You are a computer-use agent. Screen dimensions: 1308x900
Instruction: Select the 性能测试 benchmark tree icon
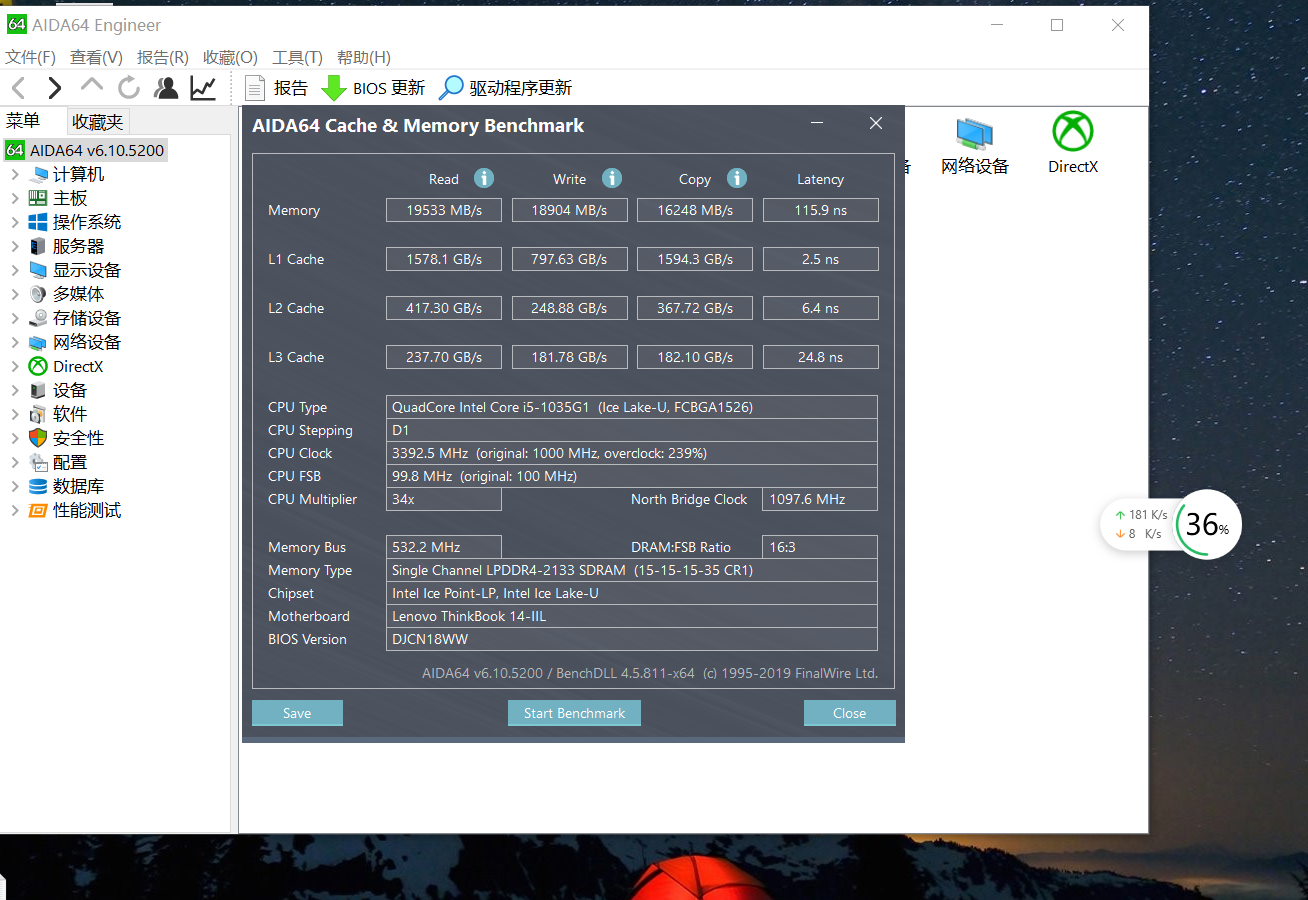click(38, 511)
